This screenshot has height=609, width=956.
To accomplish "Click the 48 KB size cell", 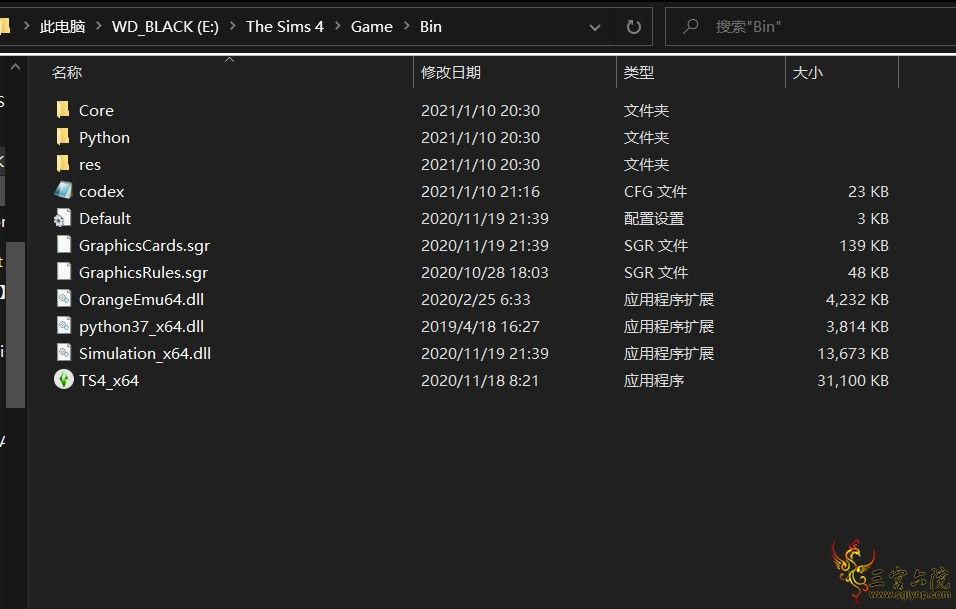I will tap(868, 272).
